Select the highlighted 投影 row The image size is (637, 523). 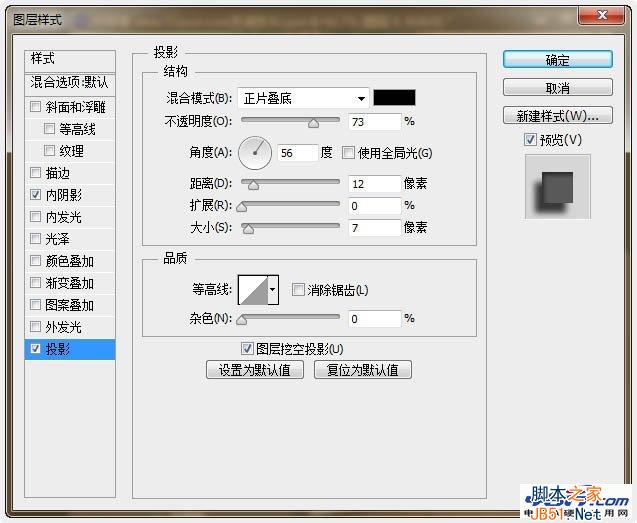click(70, 349)
